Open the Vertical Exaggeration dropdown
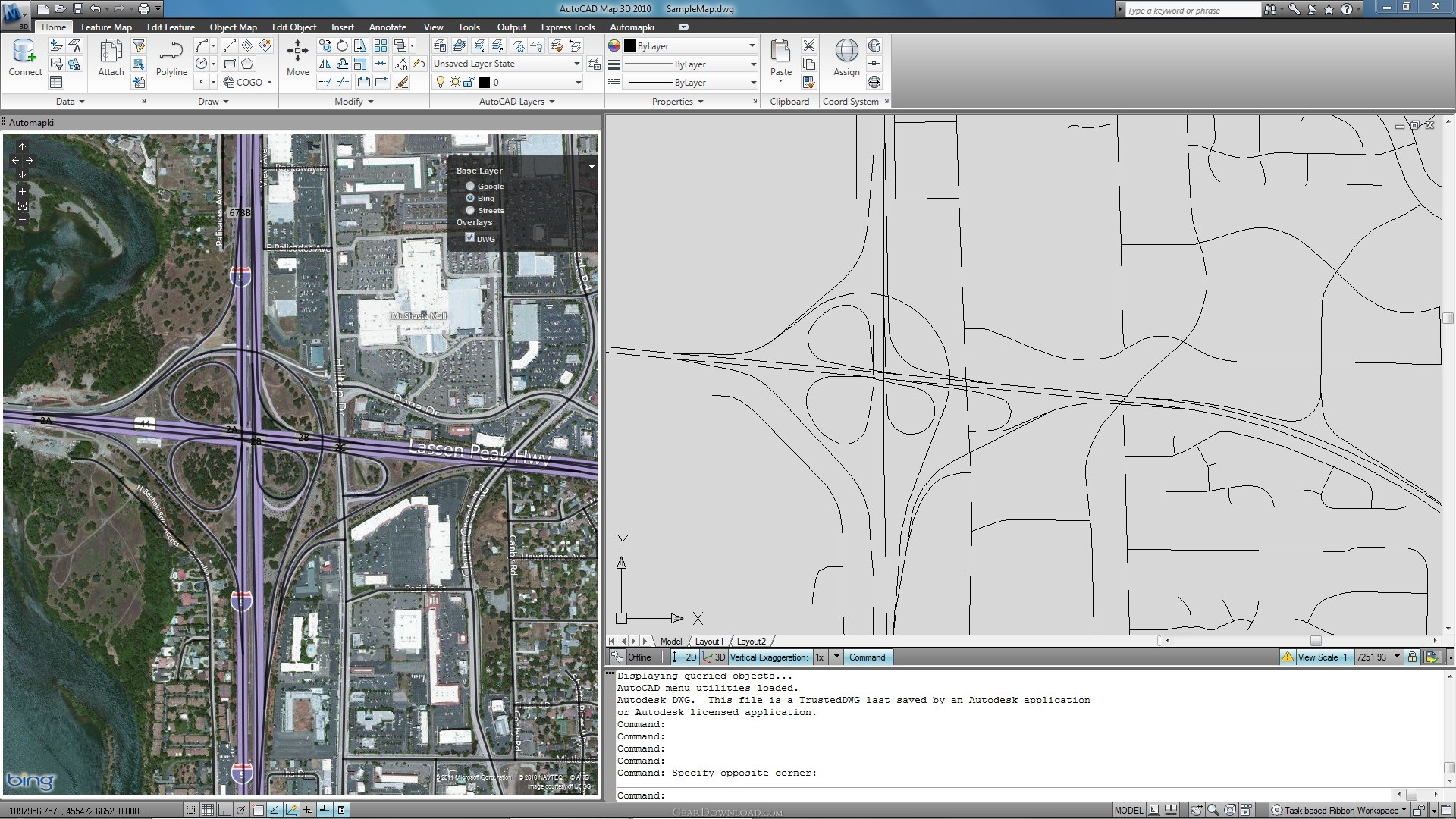Image resolution: width=1456 pixels, height=819 pixels. 836,657
